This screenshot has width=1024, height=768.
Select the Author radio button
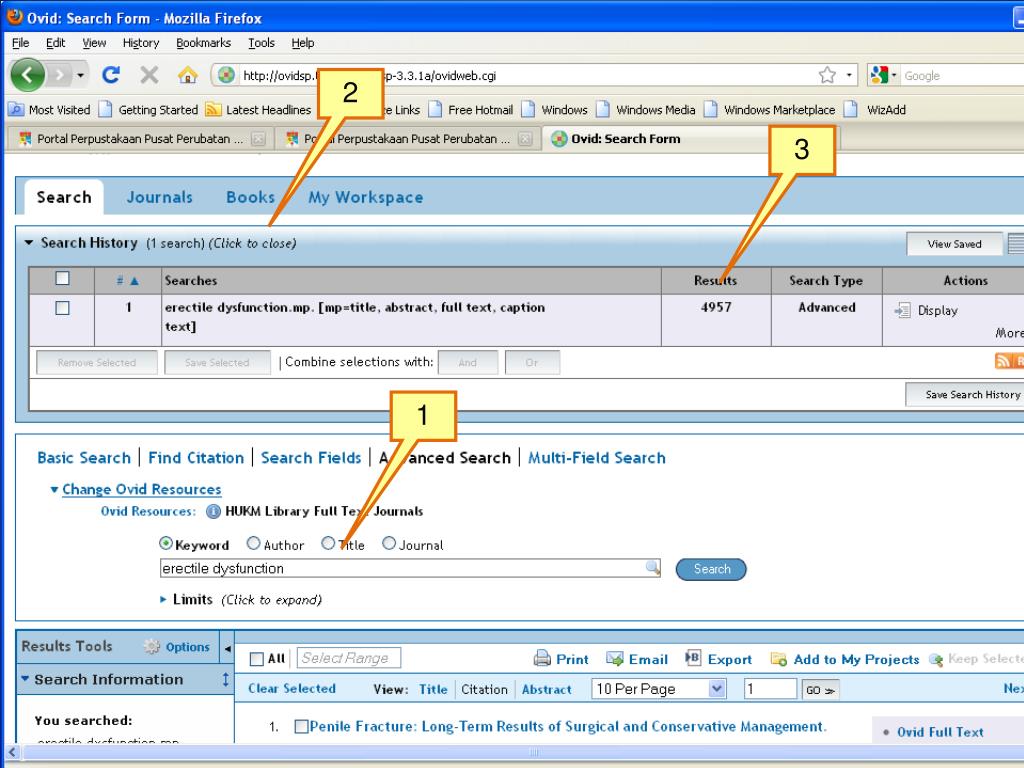pyautogui.click(x=253, y=543)
